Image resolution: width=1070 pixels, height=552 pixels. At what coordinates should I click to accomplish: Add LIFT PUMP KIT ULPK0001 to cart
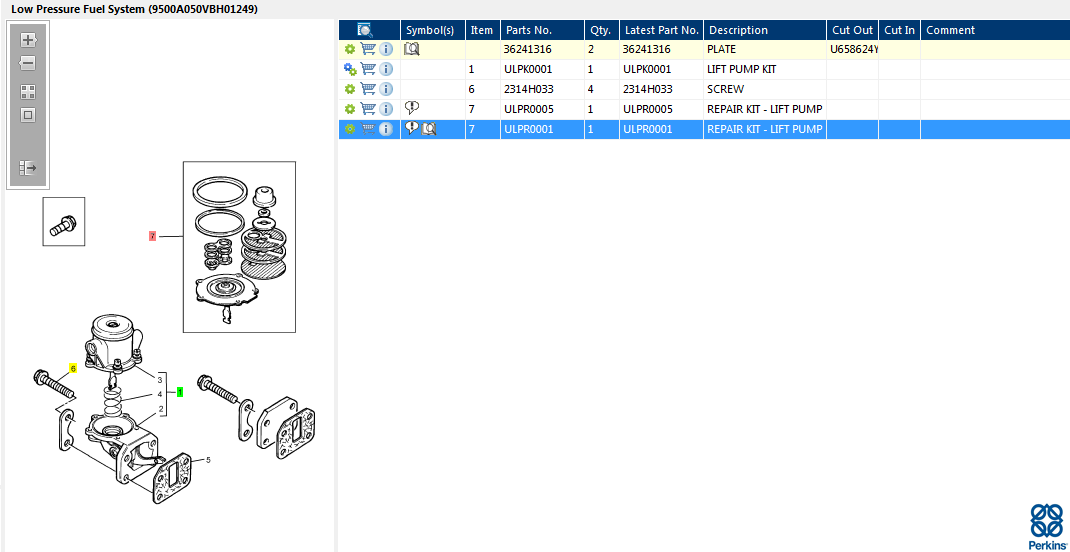[x=368, y=69]
